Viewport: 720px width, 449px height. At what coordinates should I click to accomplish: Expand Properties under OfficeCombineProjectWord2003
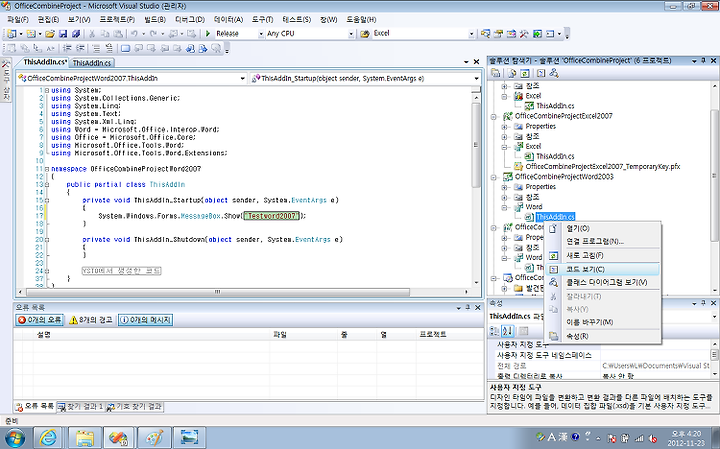coord(504,187)
